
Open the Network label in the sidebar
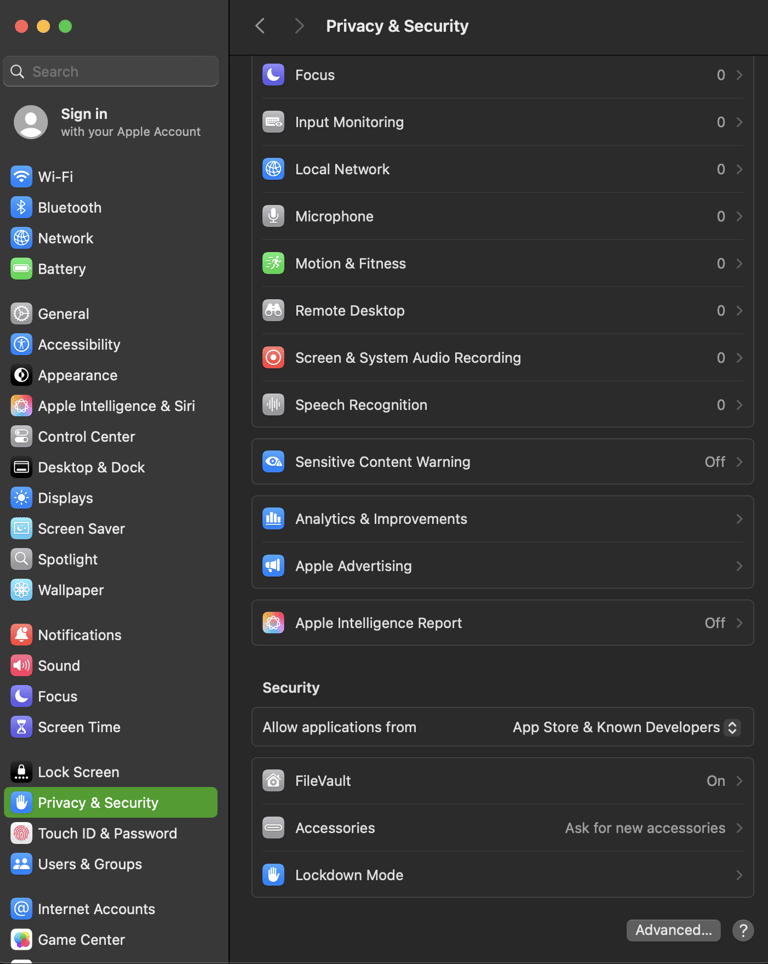pos(66,238)
